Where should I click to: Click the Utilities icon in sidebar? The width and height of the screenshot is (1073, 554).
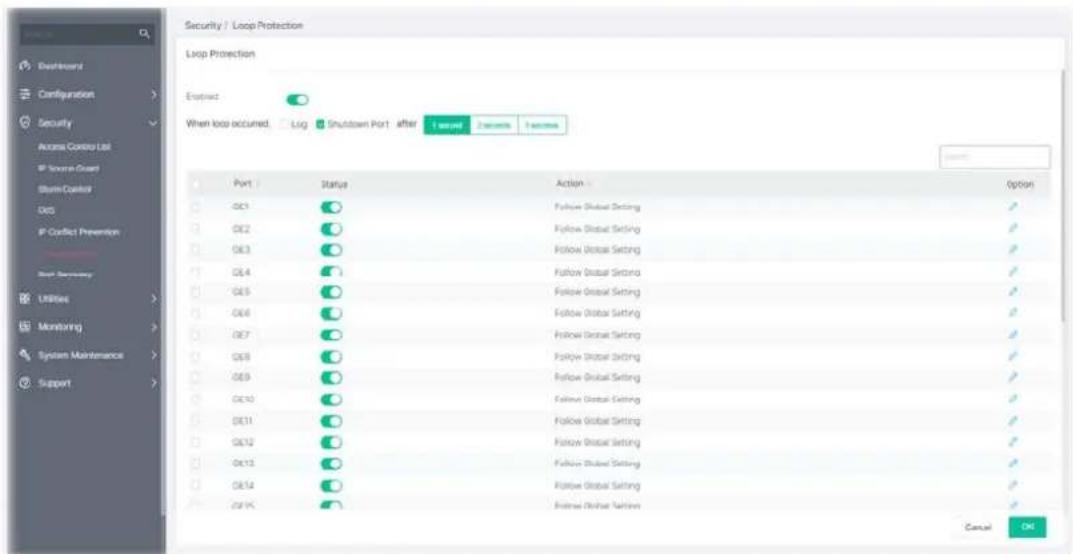click(26, 299)
